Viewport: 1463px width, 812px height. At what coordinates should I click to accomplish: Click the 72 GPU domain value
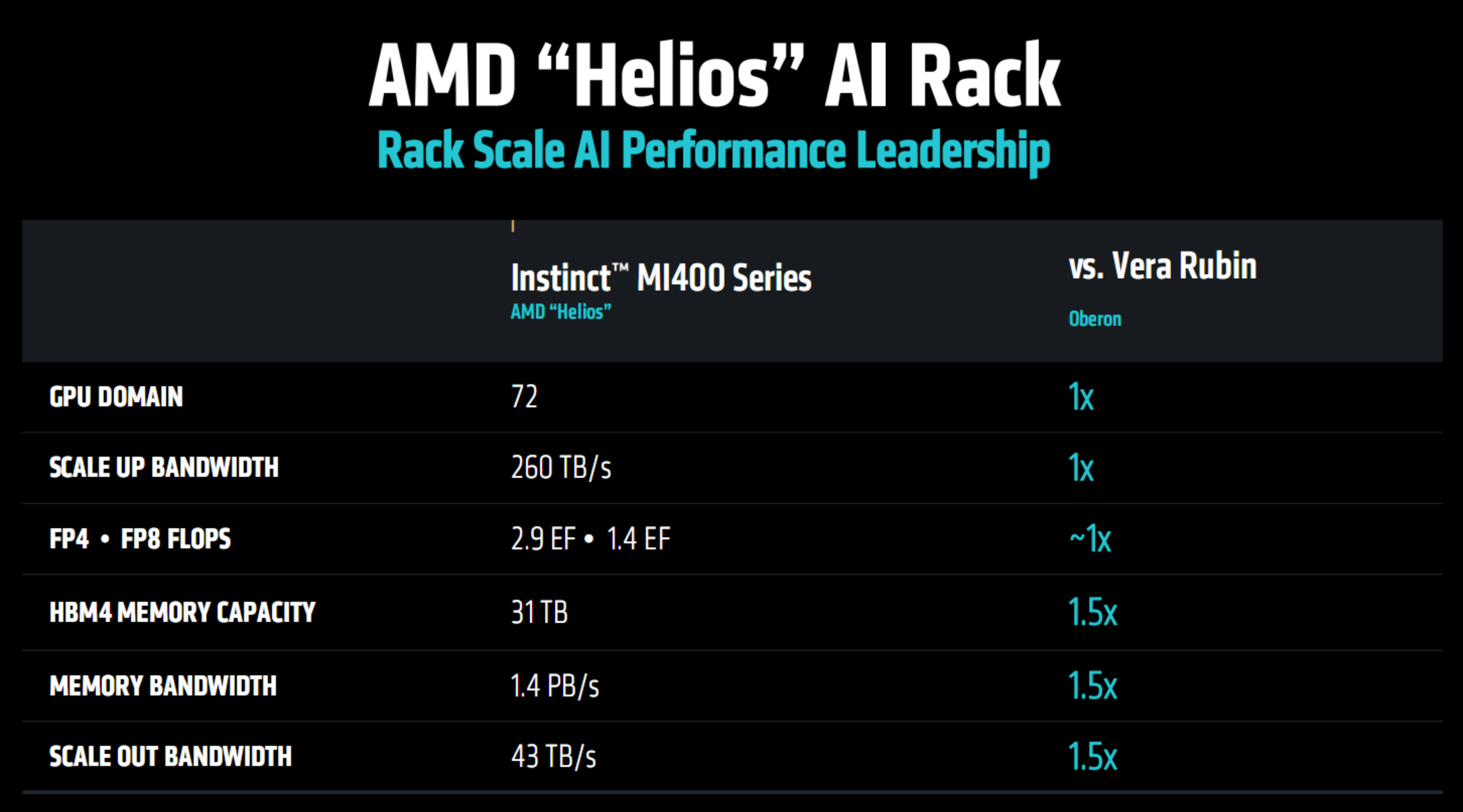pos(524,397)
